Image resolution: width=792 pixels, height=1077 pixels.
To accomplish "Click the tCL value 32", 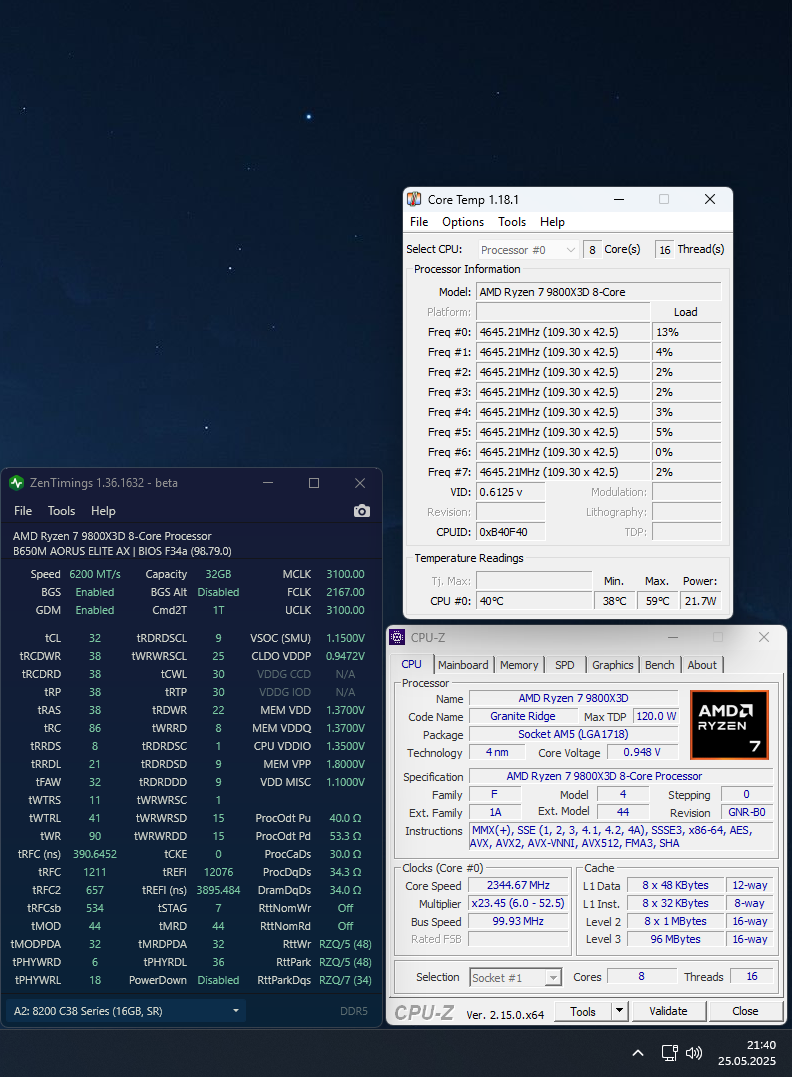I will [x=95, y=638].
